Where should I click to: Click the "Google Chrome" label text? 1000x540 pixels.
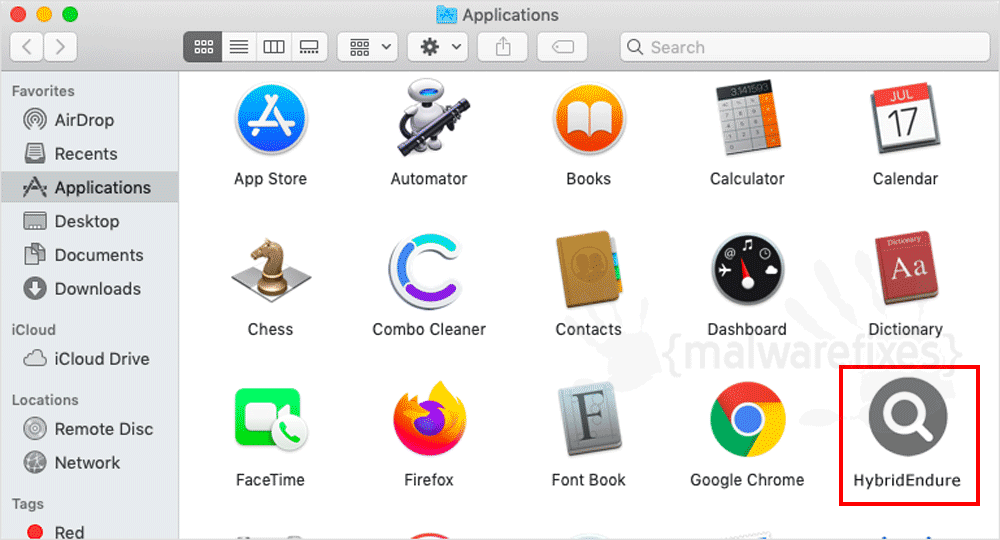click(747, 480)
